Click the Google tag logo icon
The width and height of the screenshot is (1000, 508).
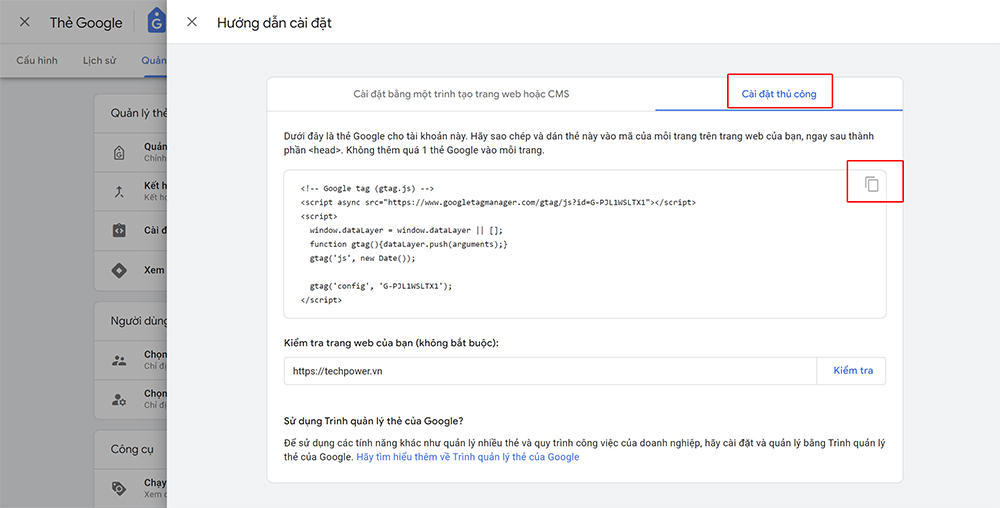pyautogui.click(x=155, y=22)
